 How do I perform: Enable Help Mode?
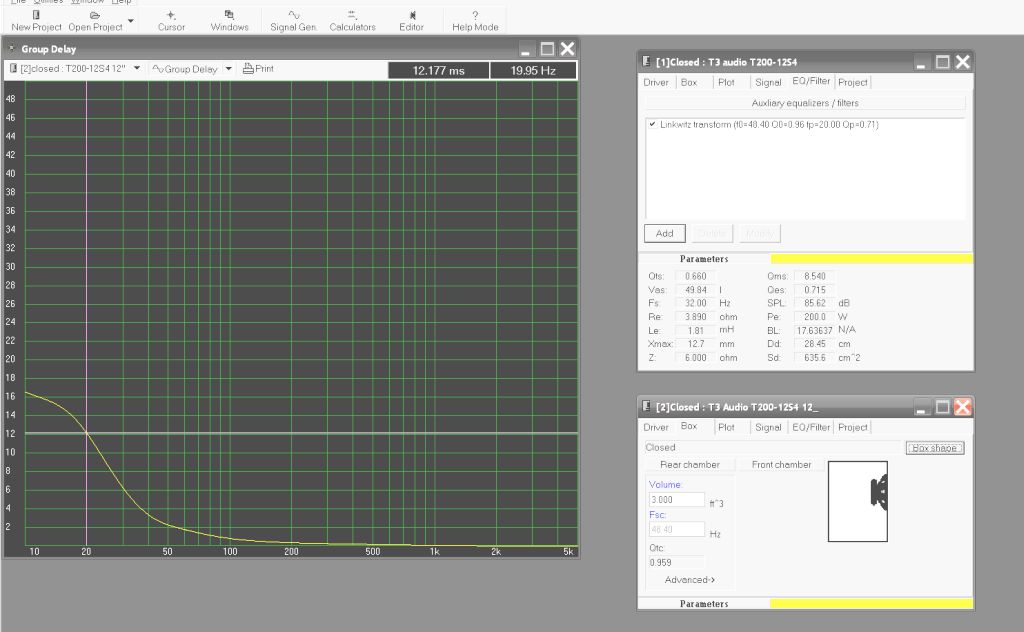point(475,21)
